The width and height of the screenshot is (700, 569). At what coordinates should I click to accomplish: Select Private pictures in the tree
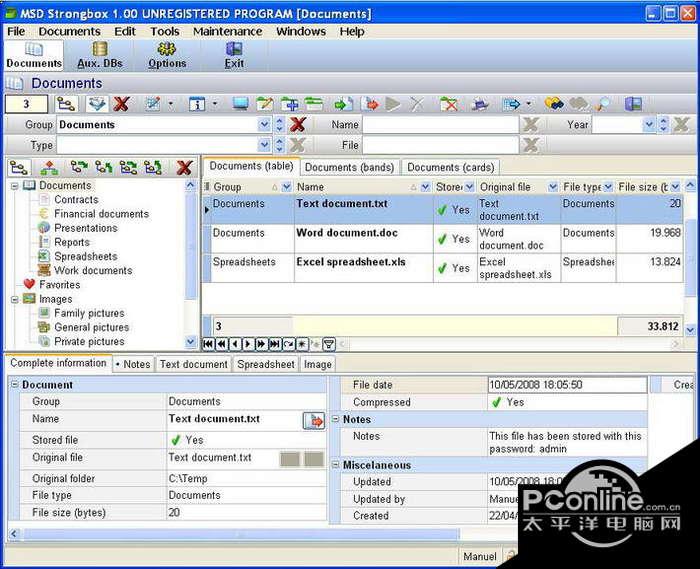(89, 341)
